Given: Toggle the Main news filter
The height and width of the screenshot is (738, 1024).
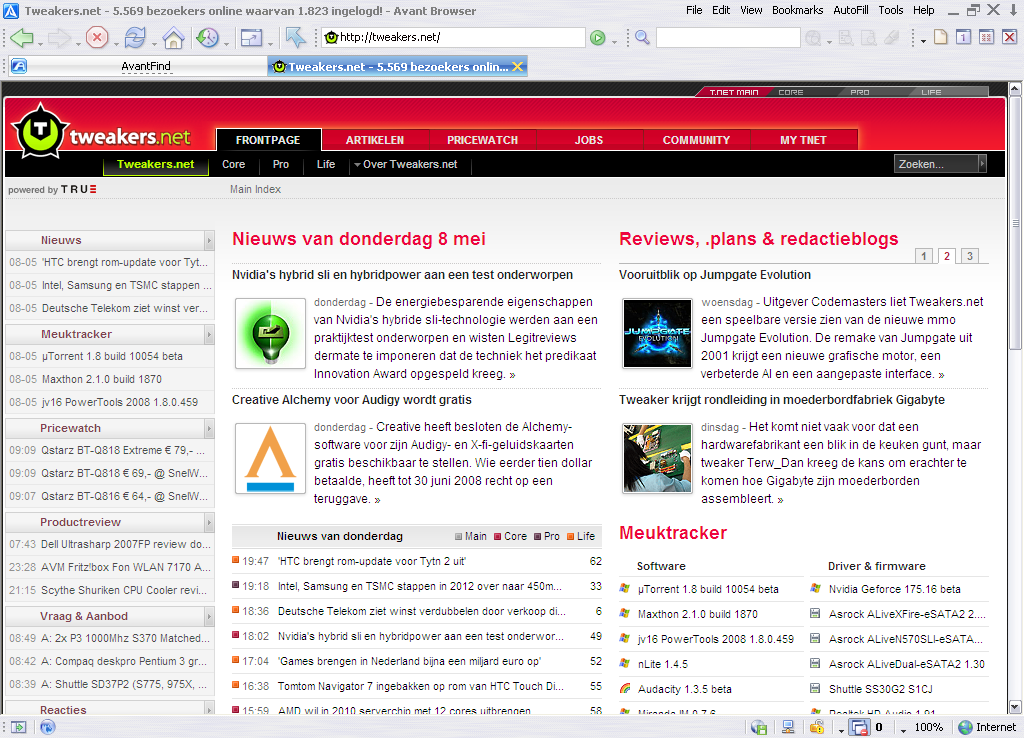Looking at the screenshot, I should tap(470, 536).
